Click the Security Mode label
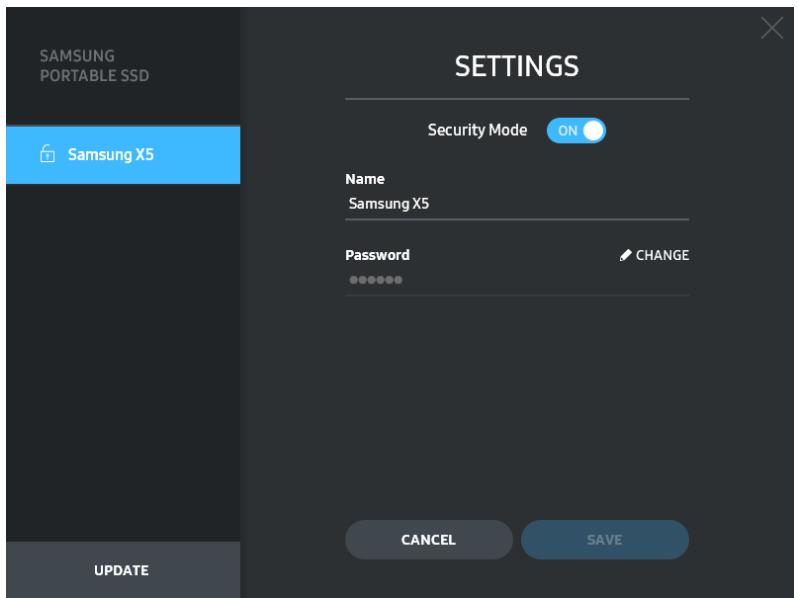798x598 pixels. pyautogui.click(x=477, y=130)
